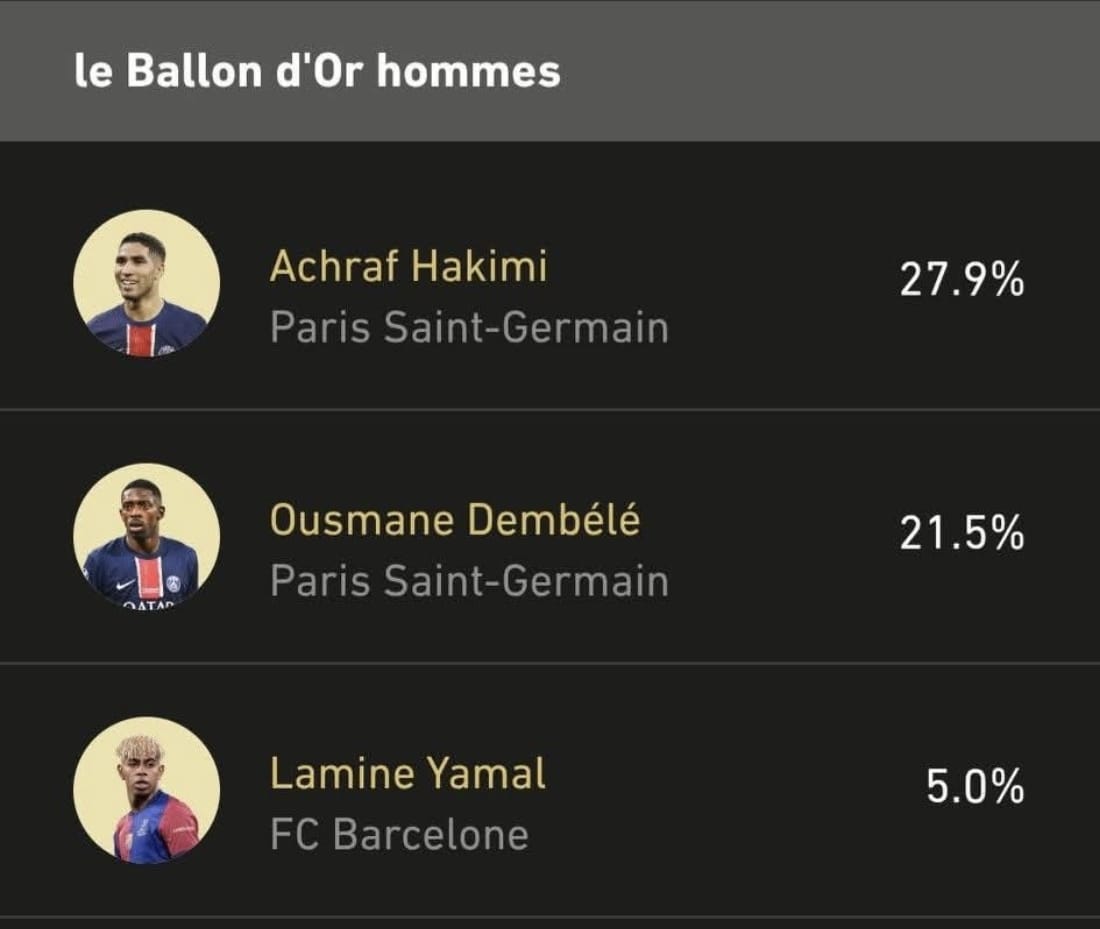Tap the QATAR sponsor text on Dembélé's shirt

tap(147, 604)
